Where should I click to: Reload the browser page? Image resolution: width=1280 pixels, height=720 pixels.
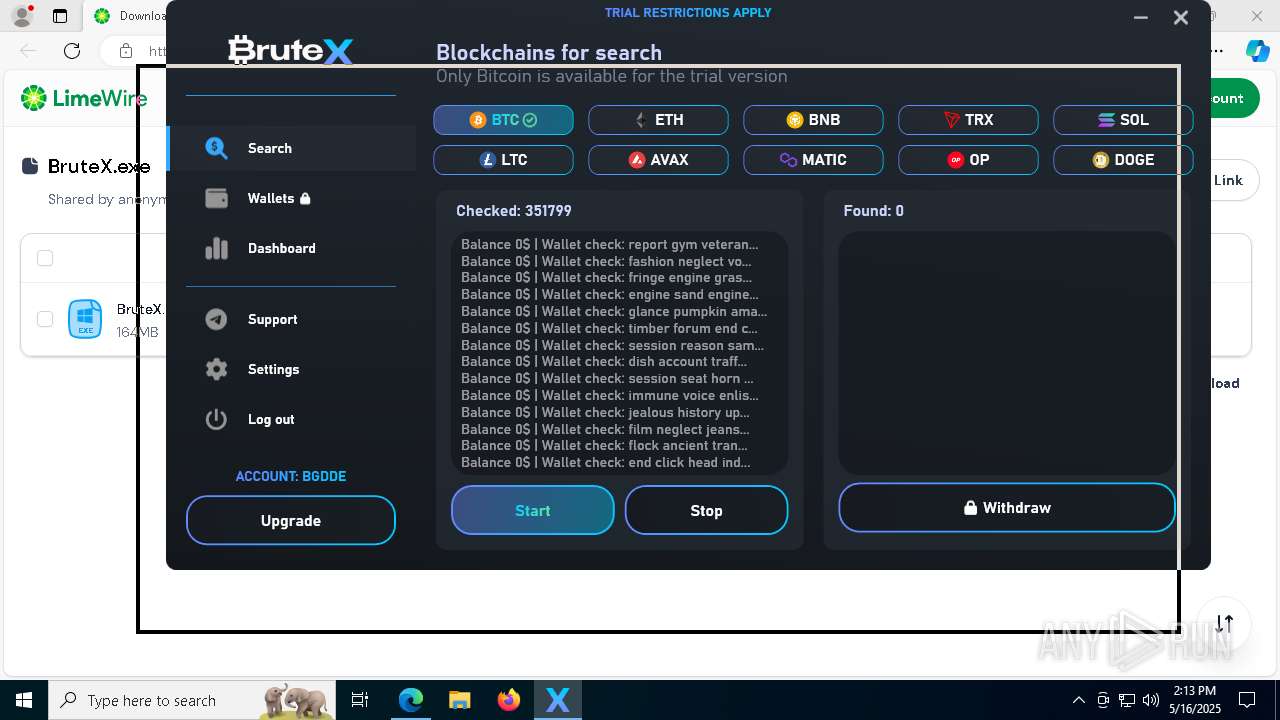pos(72,51)
